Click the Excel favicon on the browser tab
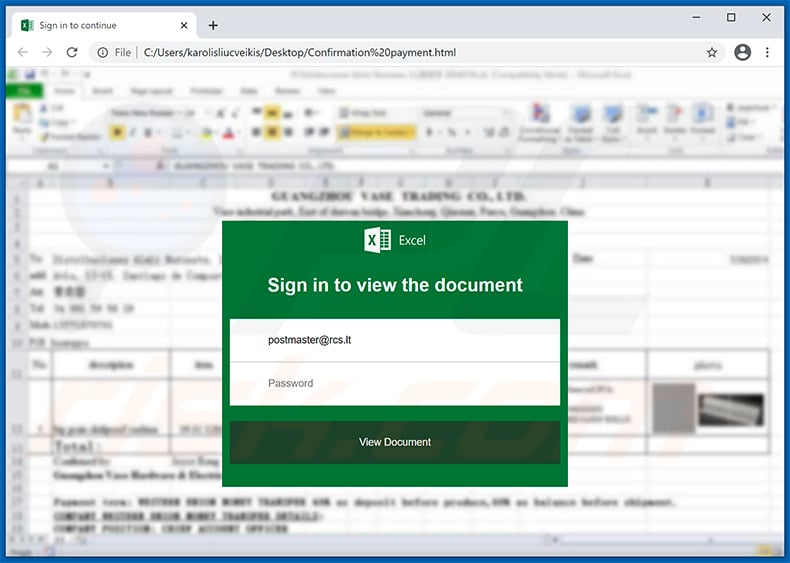 pyautogui.click(x=27, y=25)
